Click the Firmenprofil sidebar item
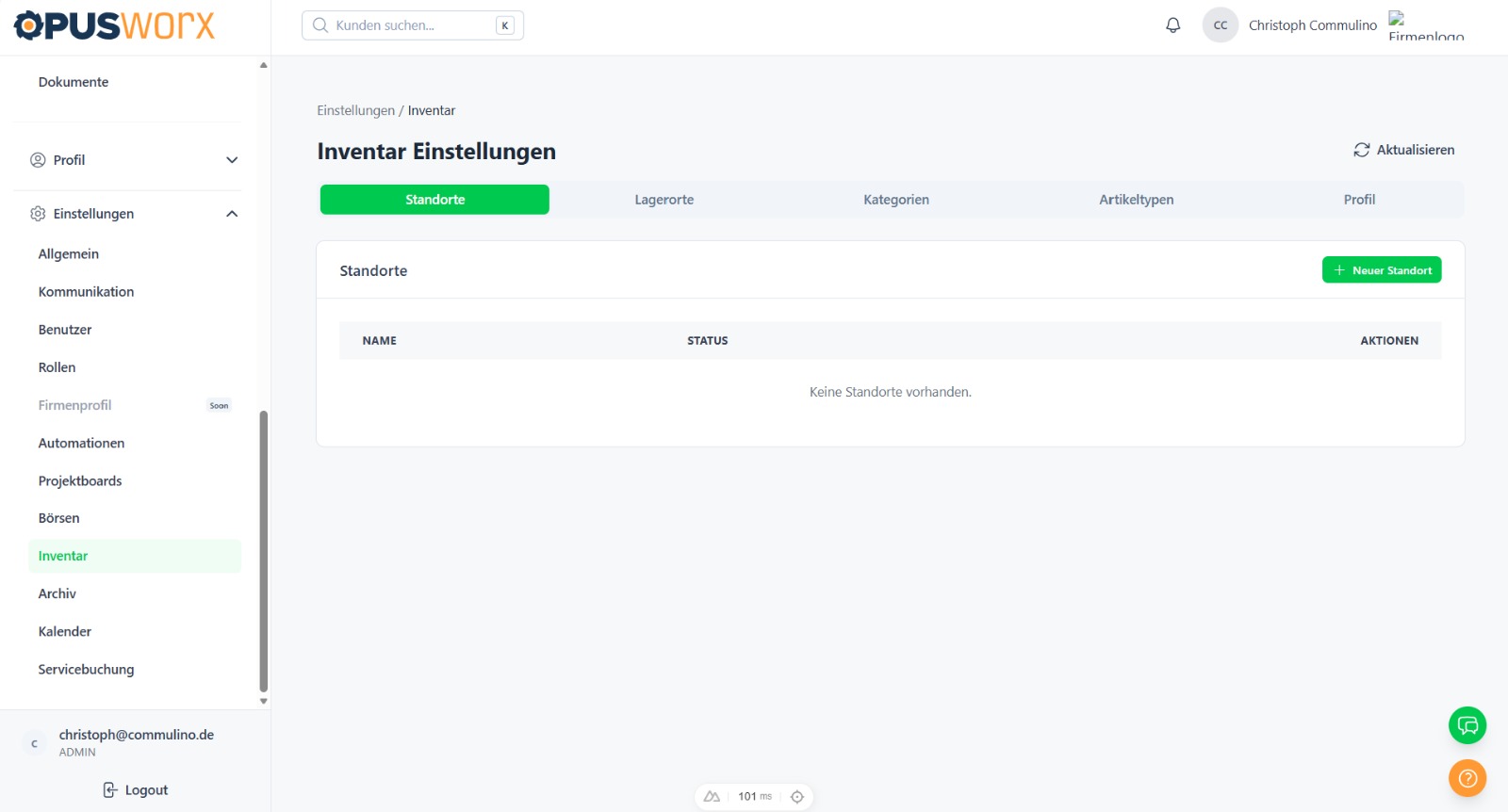 135,405
